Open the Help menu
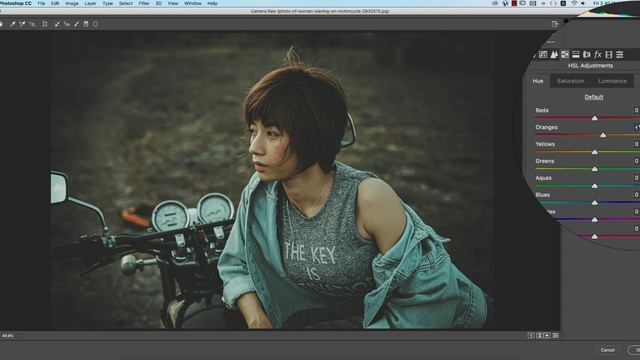 click(212, 3)
